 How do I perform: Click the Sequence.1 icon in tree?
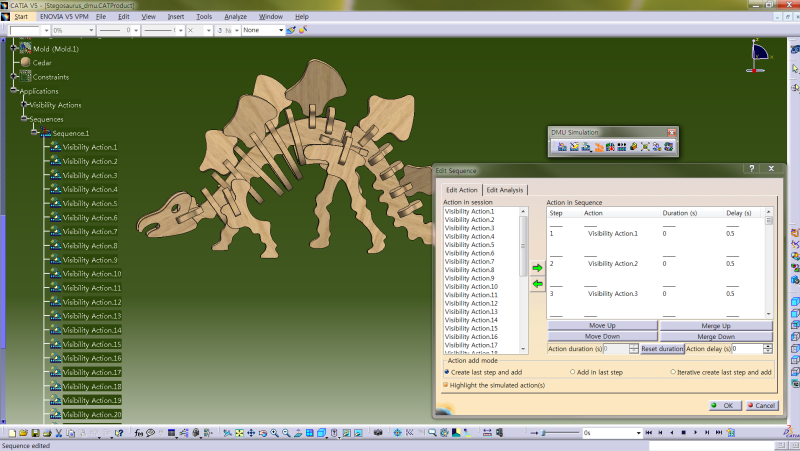tap(47, 133)
